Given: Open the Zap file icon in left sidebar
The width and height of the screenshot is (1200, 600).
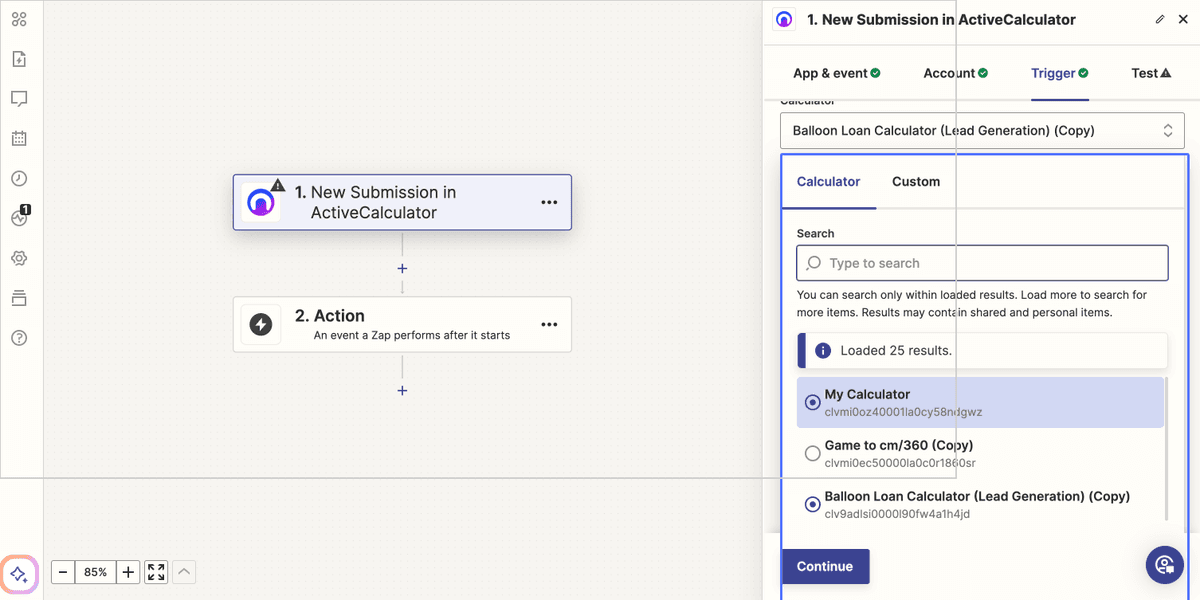Looking at the screenshot, I should (x=19, y=59).
